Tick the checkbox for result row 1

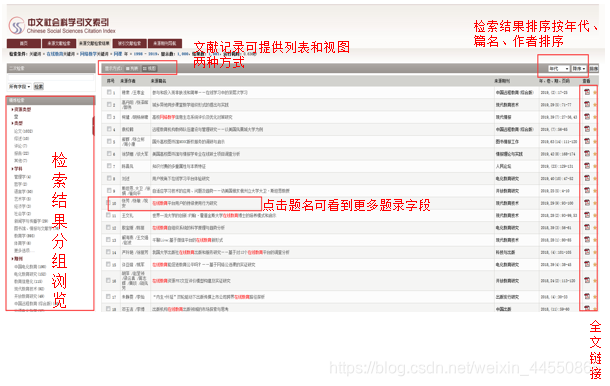pyautogui.click(x=109, y=92)
